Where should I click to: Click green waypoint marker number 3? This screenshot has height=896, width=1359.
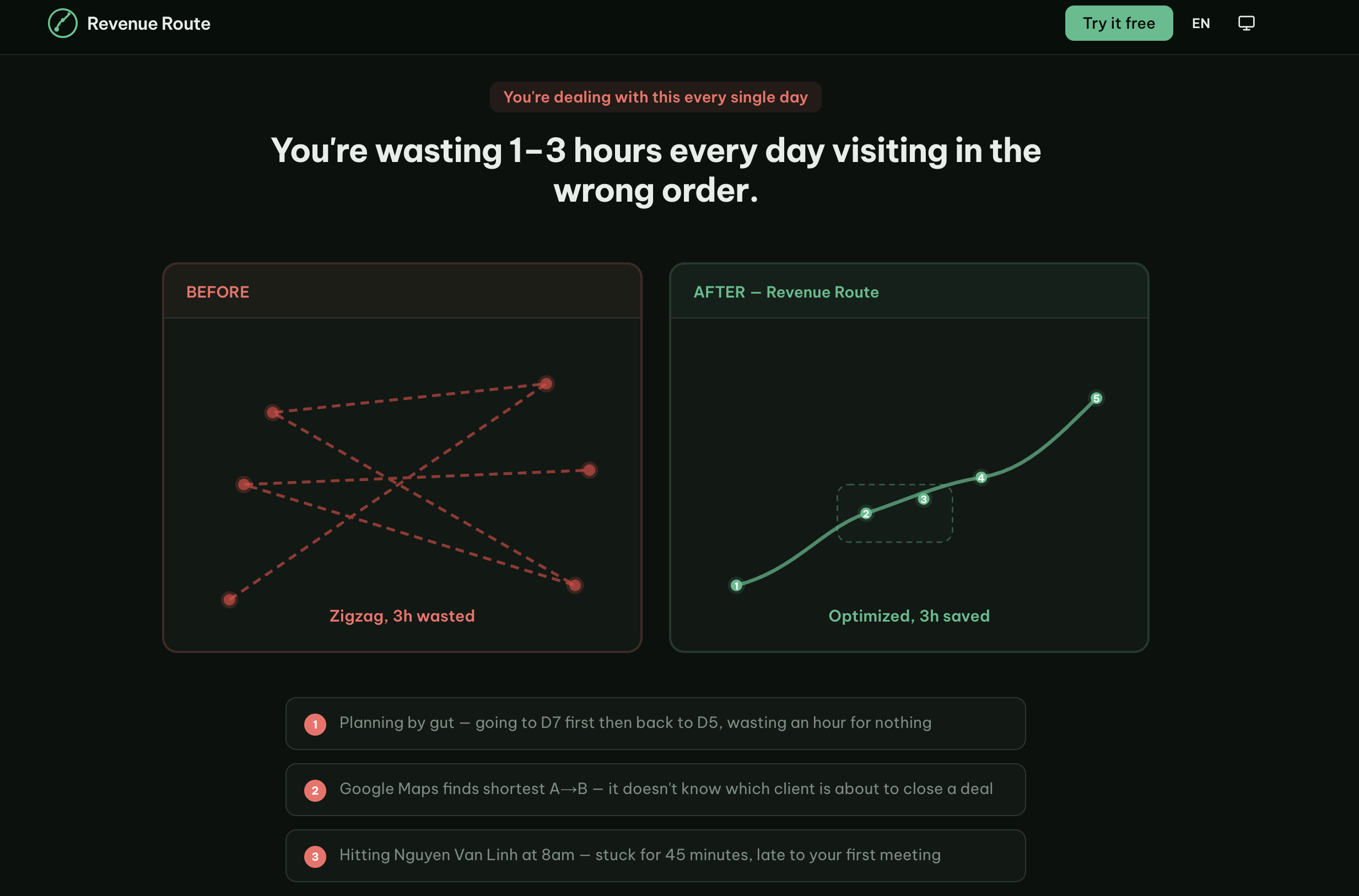(923, 499)
